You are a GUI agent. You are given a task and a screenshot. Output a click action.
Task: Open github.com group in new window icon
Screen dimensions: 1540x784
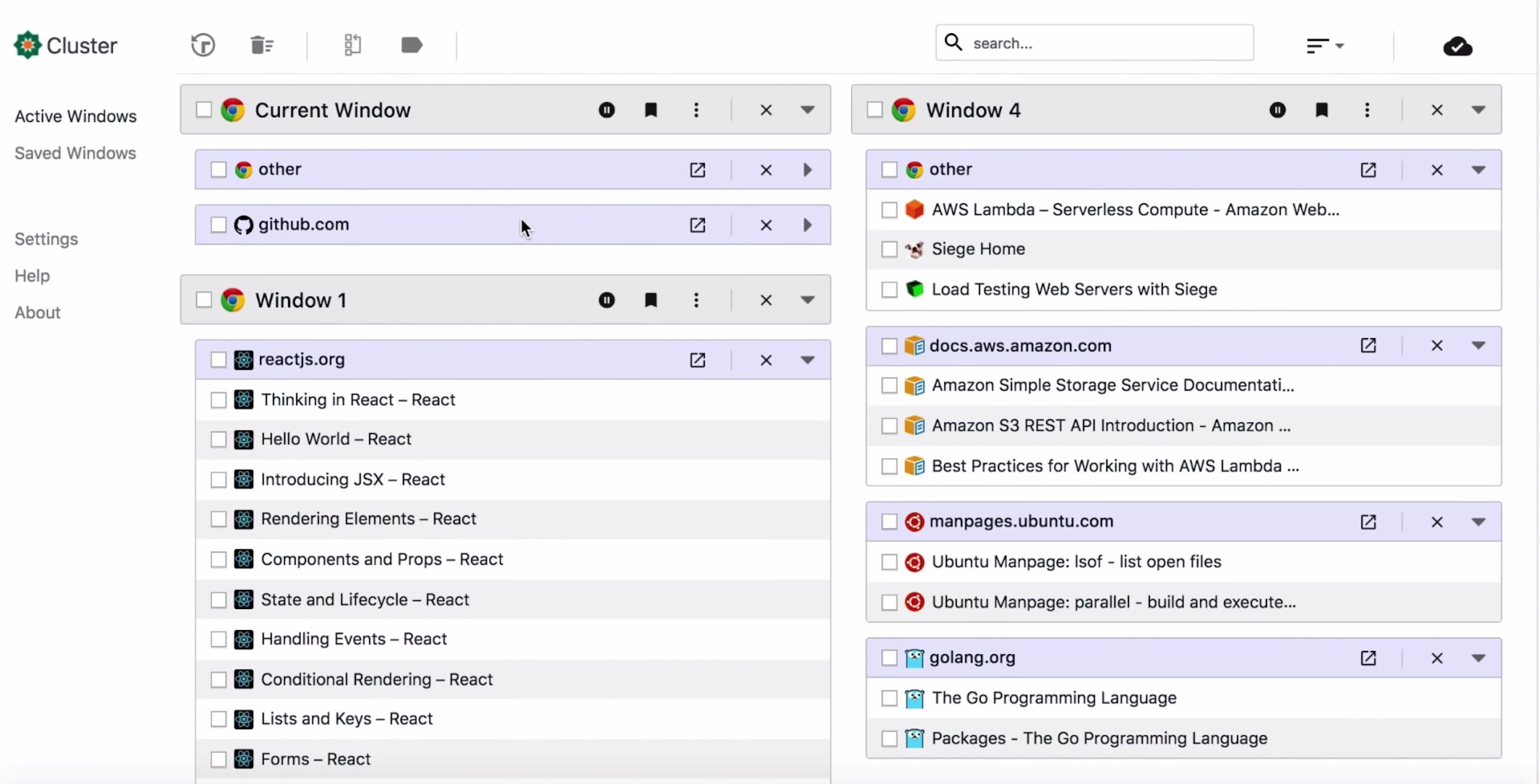[x=697, y=225]
